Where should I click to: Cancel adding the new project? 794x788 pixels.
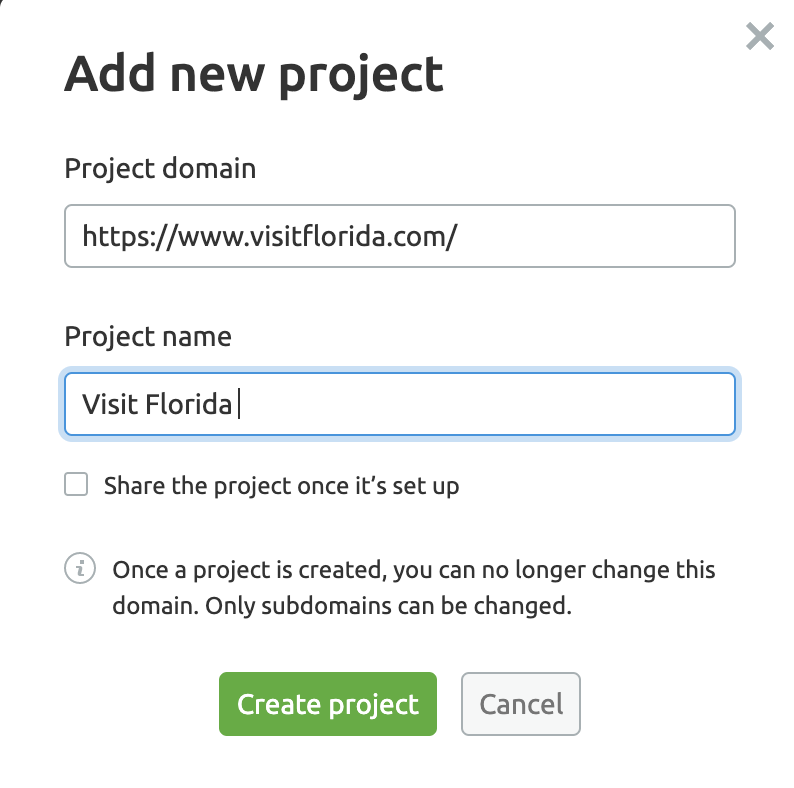coord(521,704)
